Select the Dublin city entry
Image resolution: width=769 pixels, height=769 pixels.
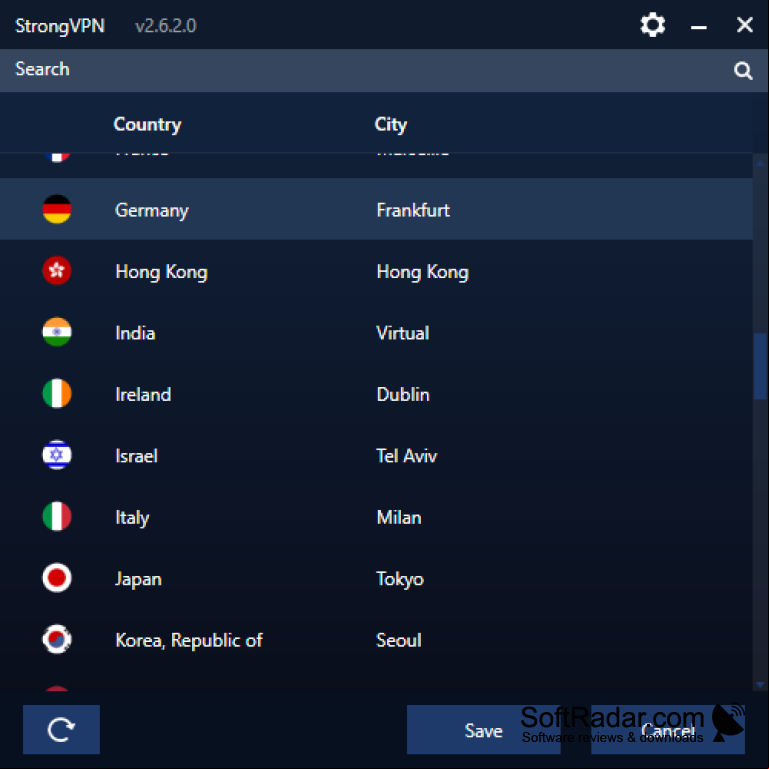[403, 395]
